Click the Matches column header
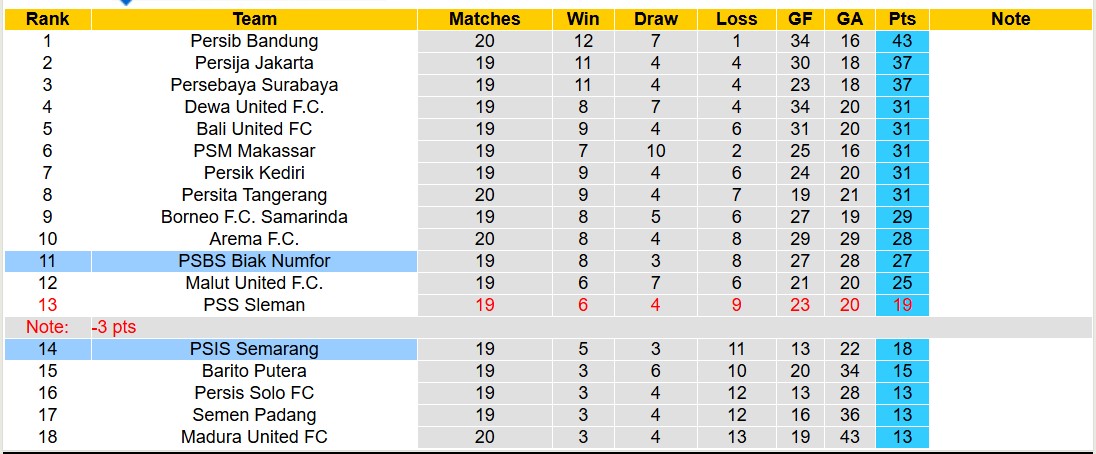Image resolution: width=1096 pixels, height=454 pixels. tap(485, 19)
